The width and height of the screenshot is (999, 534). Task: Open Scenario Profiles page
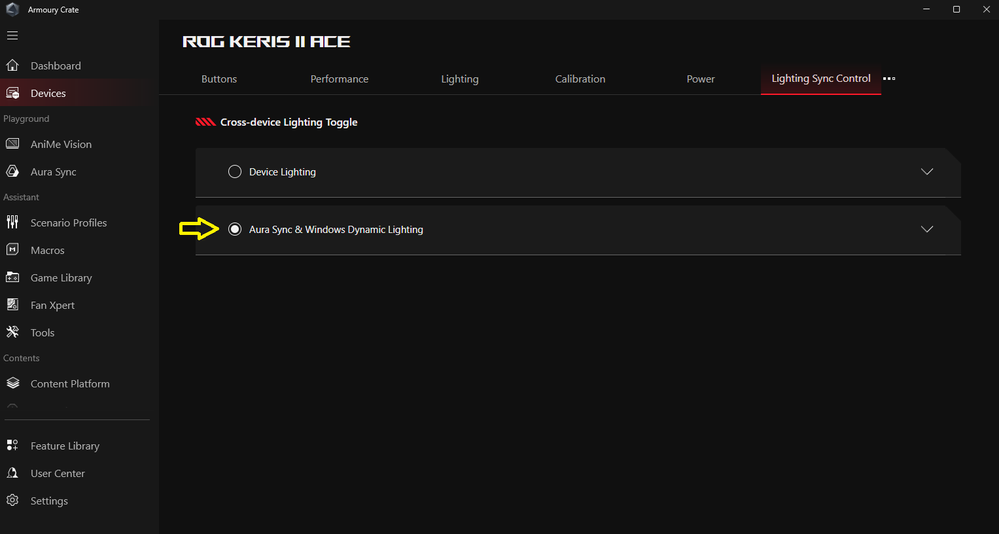[x=68, y=222]
